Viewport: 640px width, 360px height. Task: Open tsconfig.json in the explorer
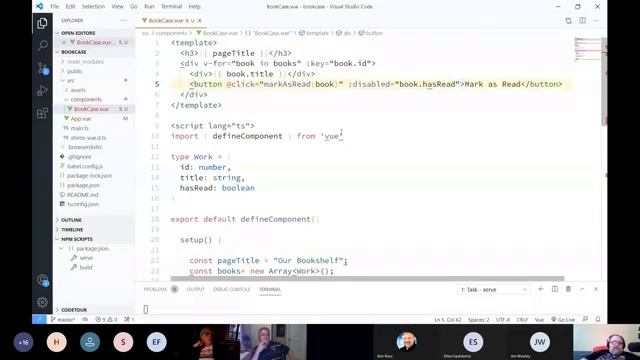83,204
